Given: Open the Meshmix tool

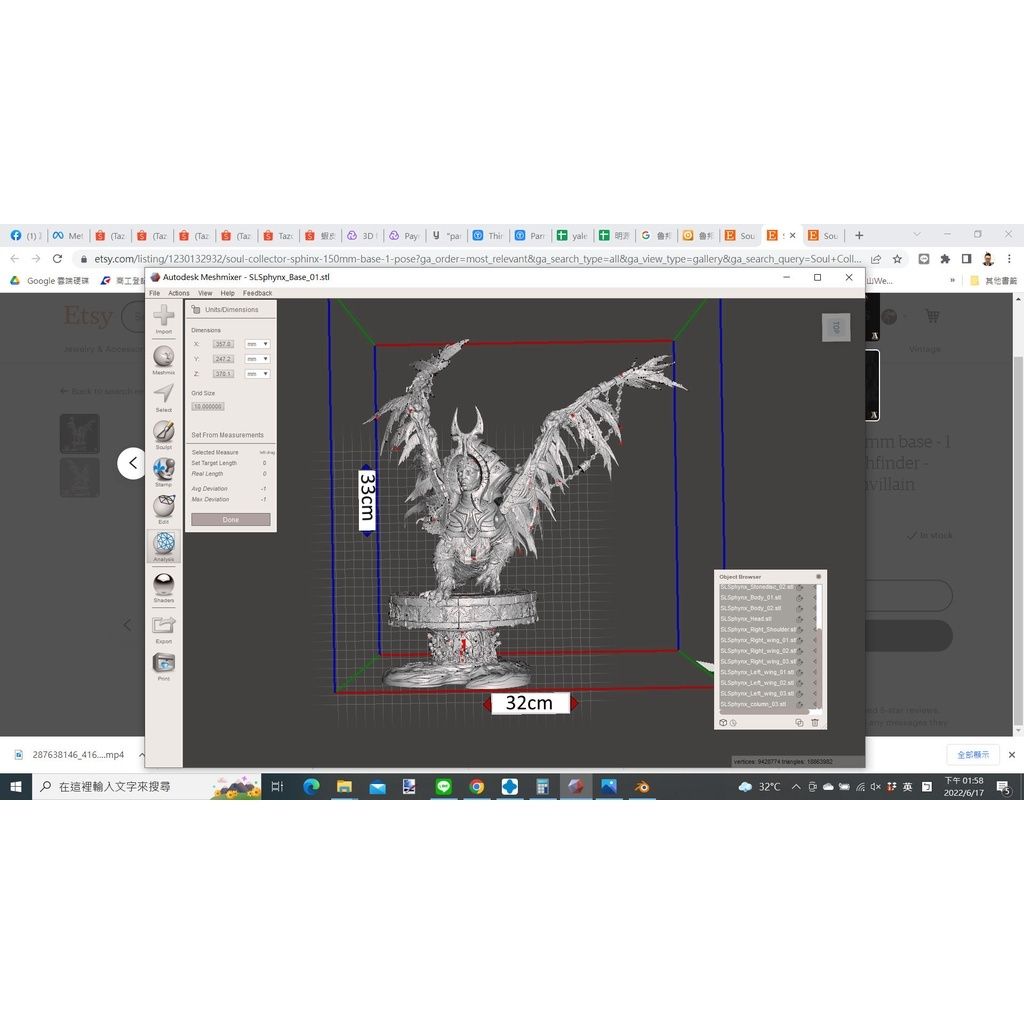Looking at the screenshot, I should pos(163,357).
